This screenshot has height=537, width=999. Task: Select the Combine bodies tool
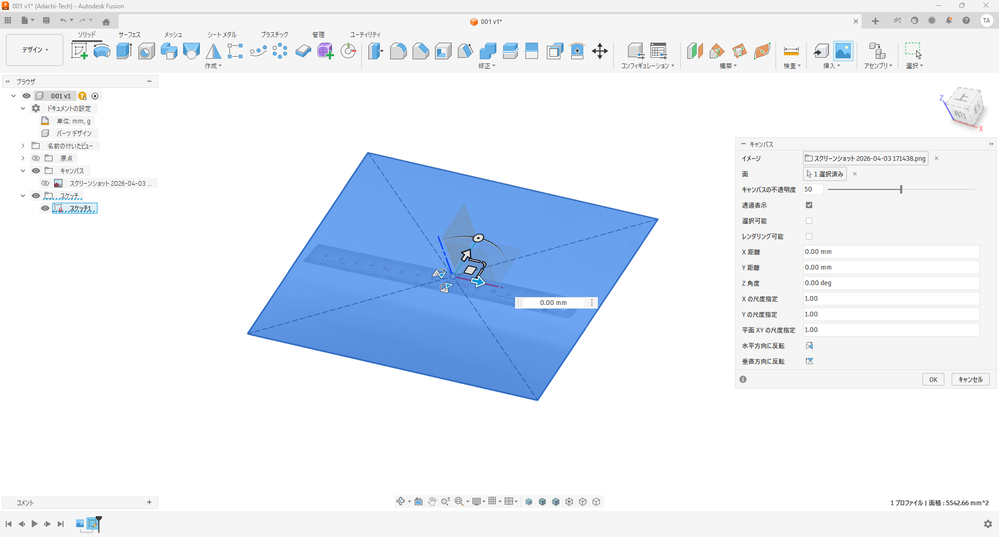(487, 51)
